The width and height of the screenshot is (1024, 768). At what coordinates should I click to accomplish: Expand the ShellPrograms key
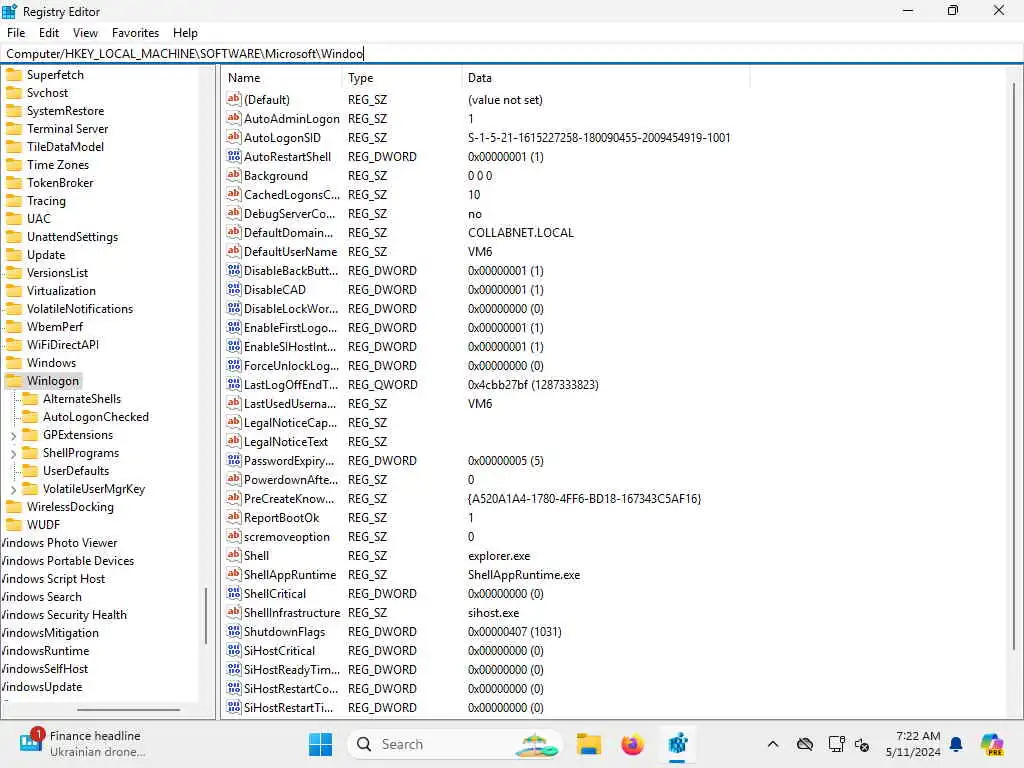tap(14, 453)
